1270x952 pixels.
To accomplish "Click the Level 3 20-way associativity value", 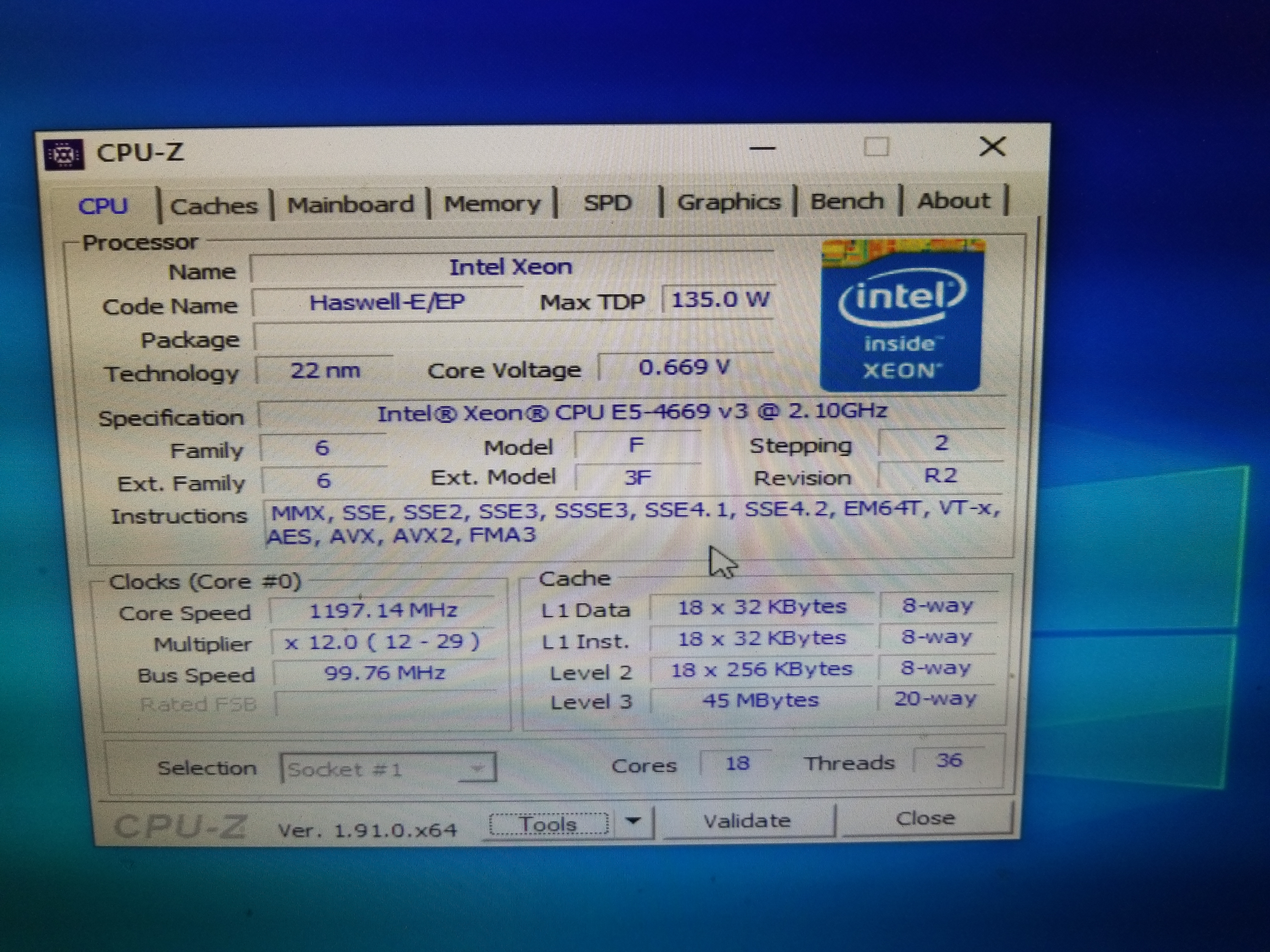I will [936, 699].
